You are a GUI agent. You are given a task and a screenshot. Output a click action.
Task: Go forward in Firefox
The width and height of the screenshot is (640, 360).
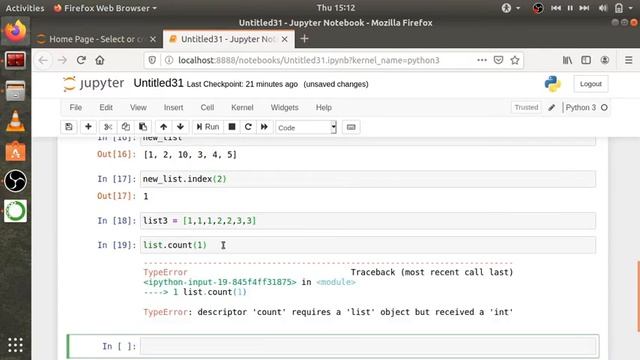62,60
